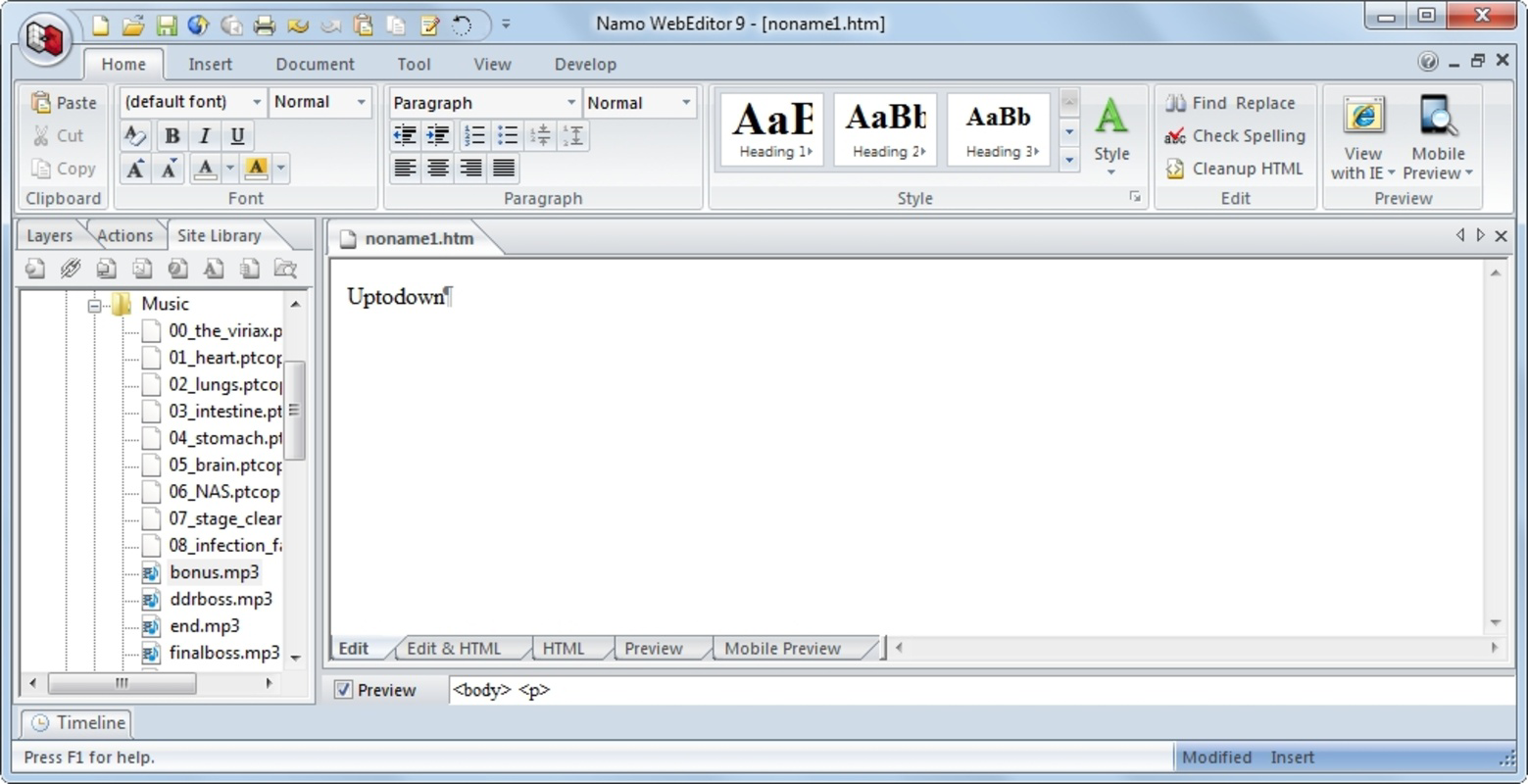Viewport: 1528px width, 784px height.
Task: Click the Mobile Preview phone icon
Action: 1437,117
